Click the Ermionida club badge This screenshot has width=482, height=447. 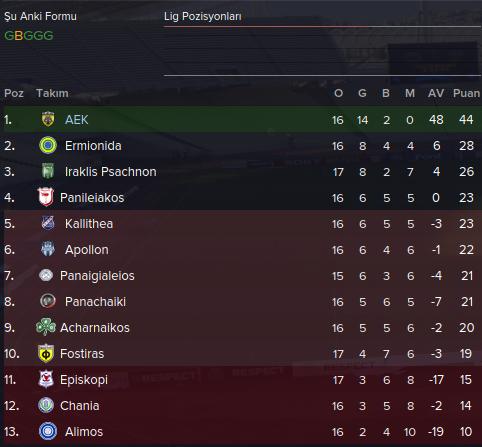[48, 145]
